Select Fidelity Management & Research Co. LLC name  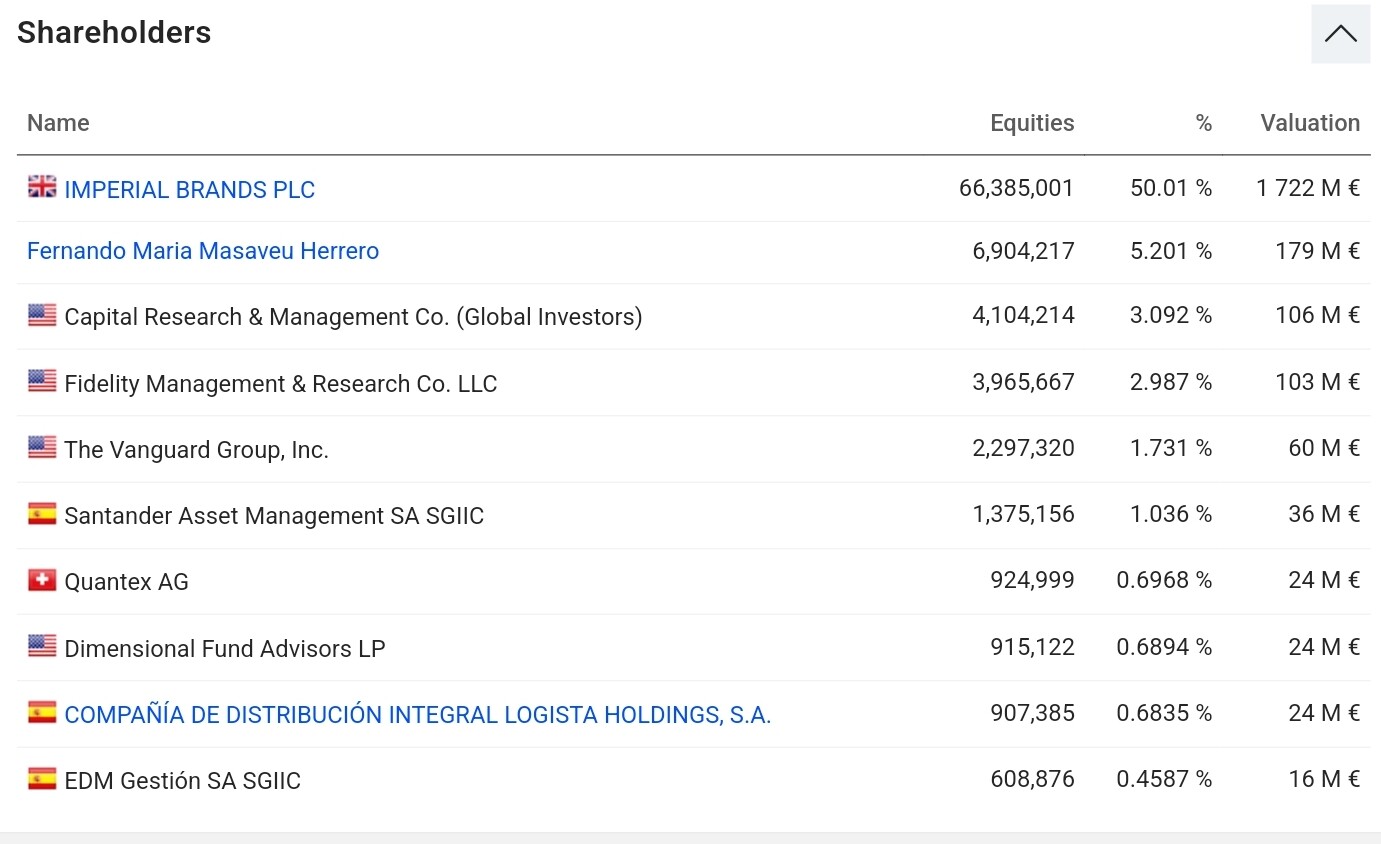click(281, 384)
